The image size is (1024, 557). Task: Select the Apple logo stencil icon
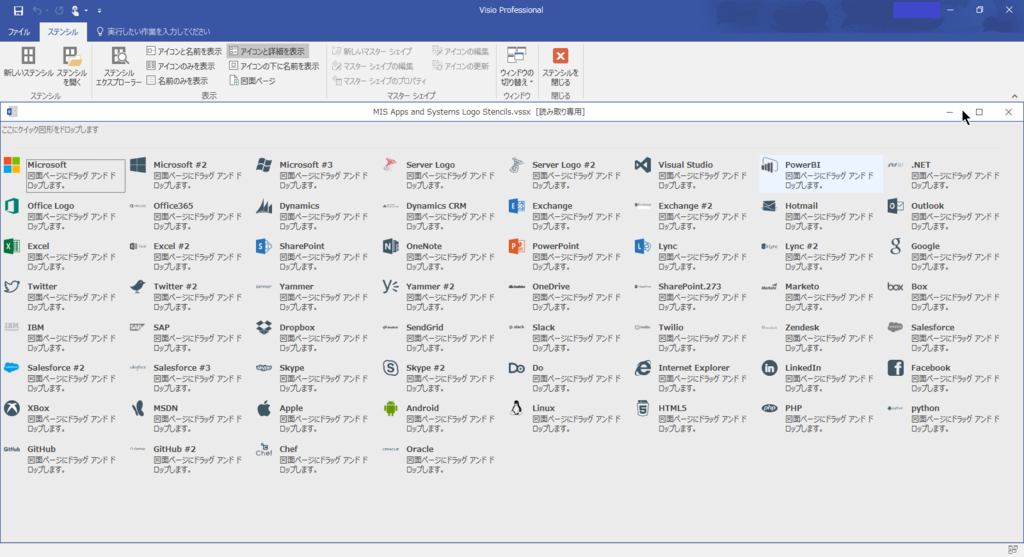click(264, 408)
